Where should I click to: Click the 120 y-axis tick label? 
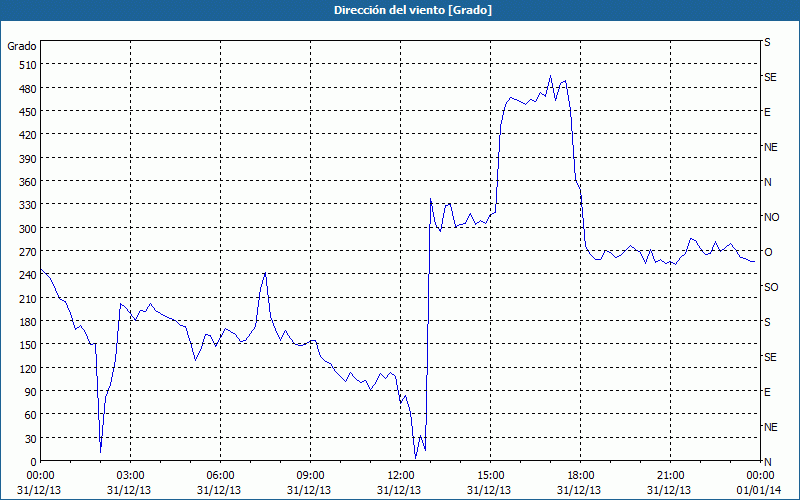pos(28,369)
